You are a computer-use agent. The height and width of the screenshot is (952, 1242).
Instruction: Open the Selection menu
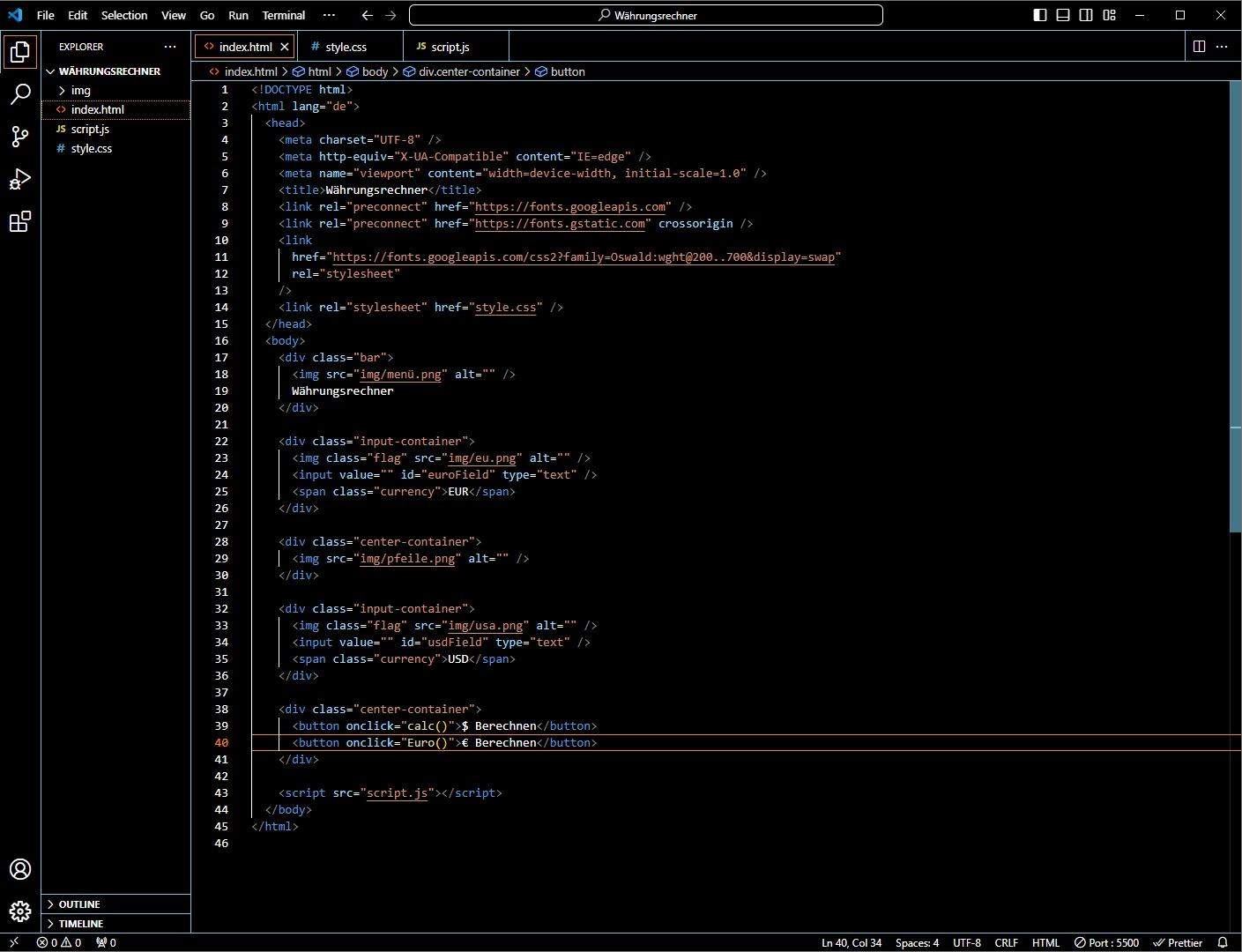pos(124,15)
